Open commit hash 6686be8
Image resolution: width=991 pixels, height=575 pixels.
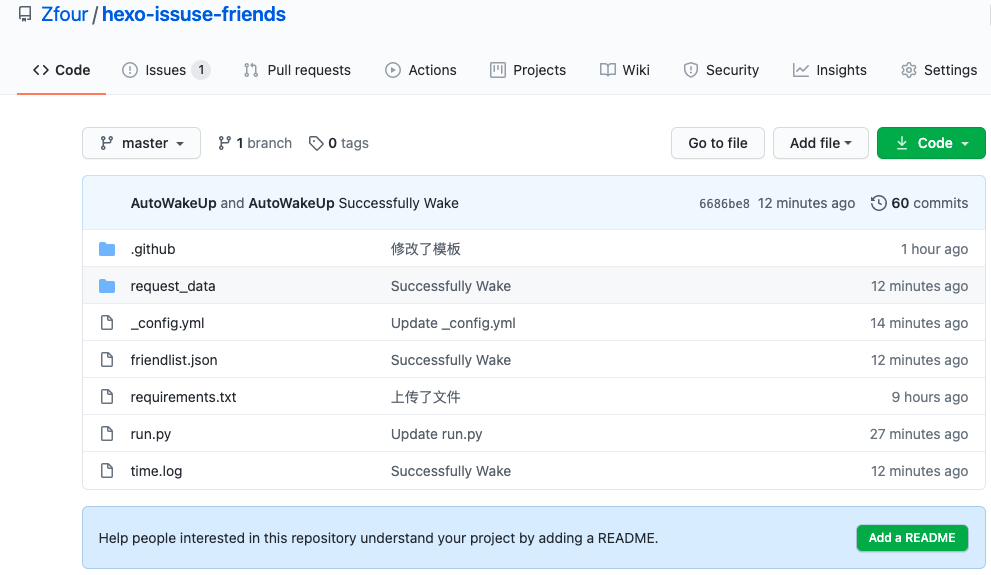(724, 204)
